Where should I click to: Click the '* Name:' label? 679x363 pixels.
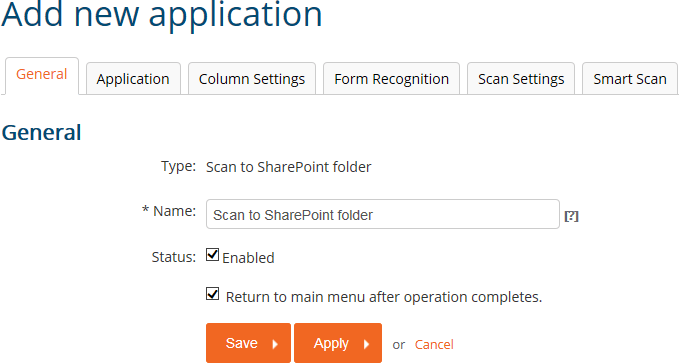(169, 211)
